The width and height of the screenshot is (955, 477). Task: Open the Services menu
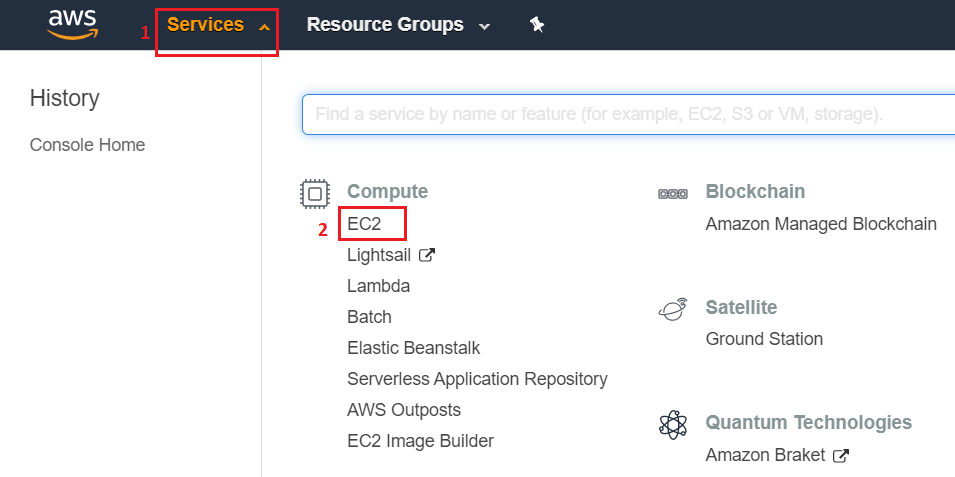[205, 24]
